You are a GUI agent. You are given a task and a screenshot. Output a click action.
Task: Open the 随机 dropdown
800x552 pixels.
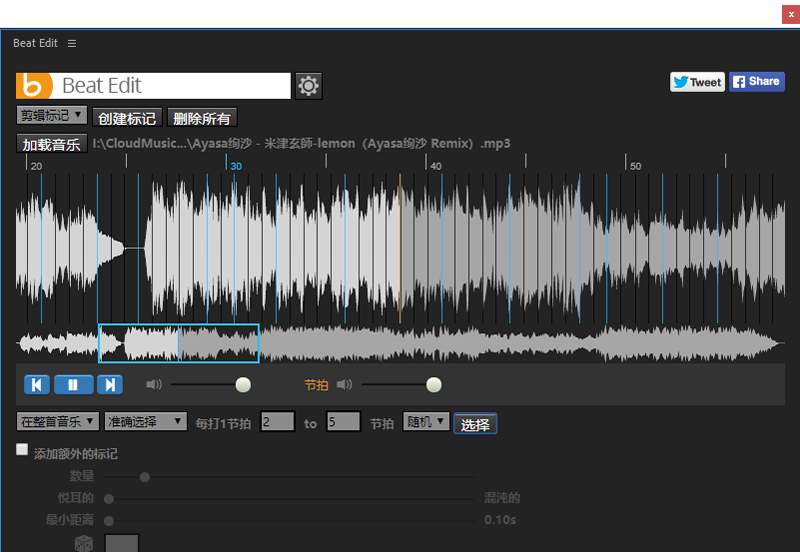pos(426,421)
